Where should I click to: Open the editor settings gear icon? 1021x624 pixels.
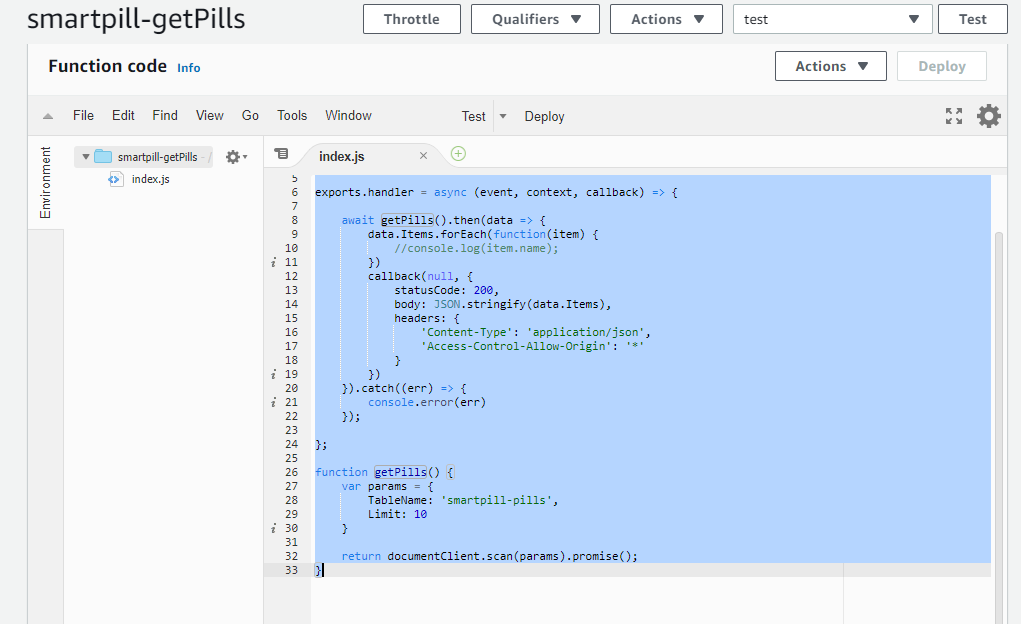point(988,116)
